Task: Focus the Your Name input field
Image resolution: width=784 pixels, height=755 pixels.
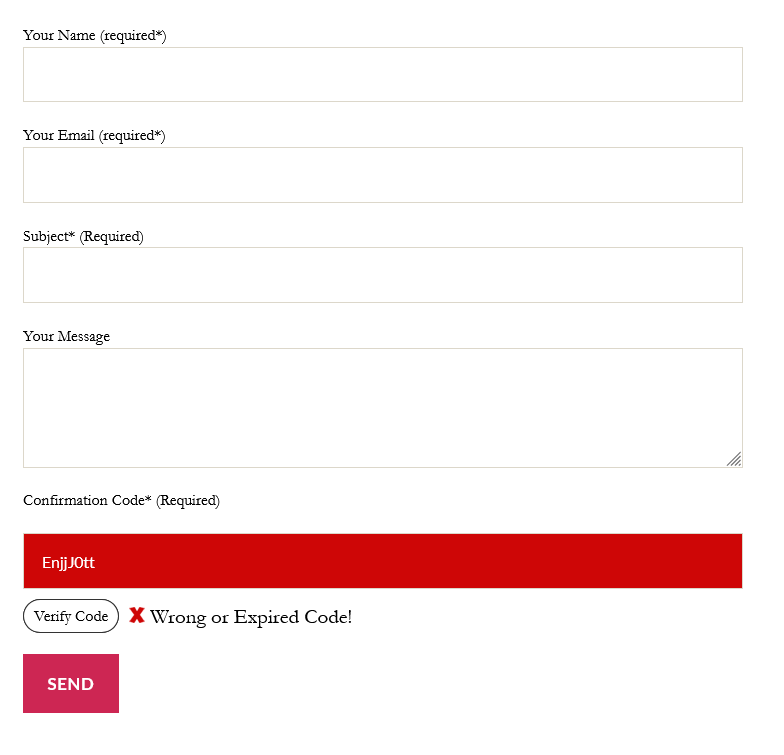Action: (x=382, y=75)
